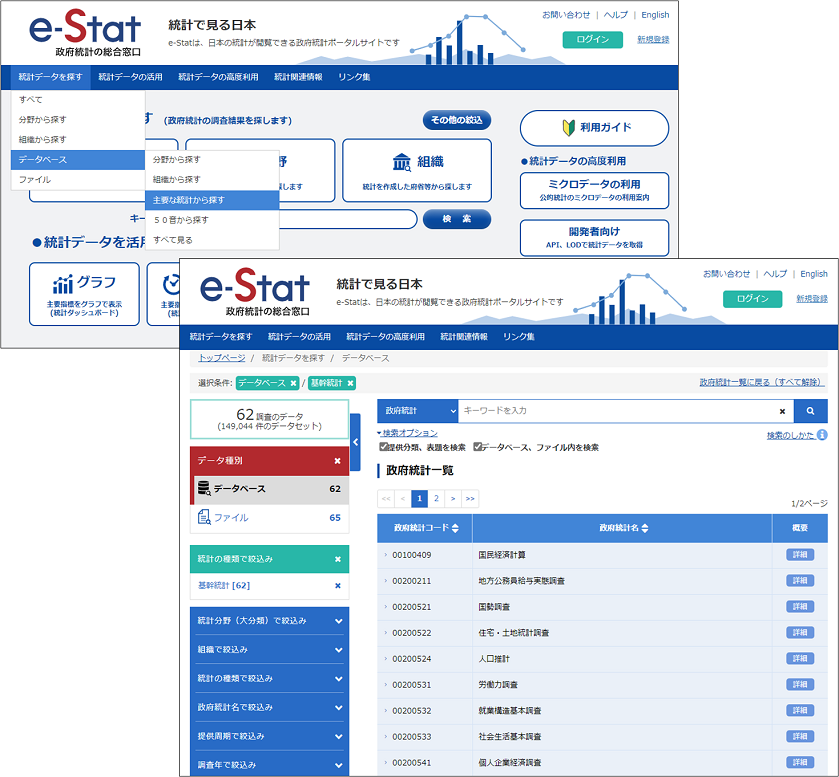The height and width of the screenshot is (777, 839).
Task: Select データベース in the dropdown menu
Action: point(78,159)
